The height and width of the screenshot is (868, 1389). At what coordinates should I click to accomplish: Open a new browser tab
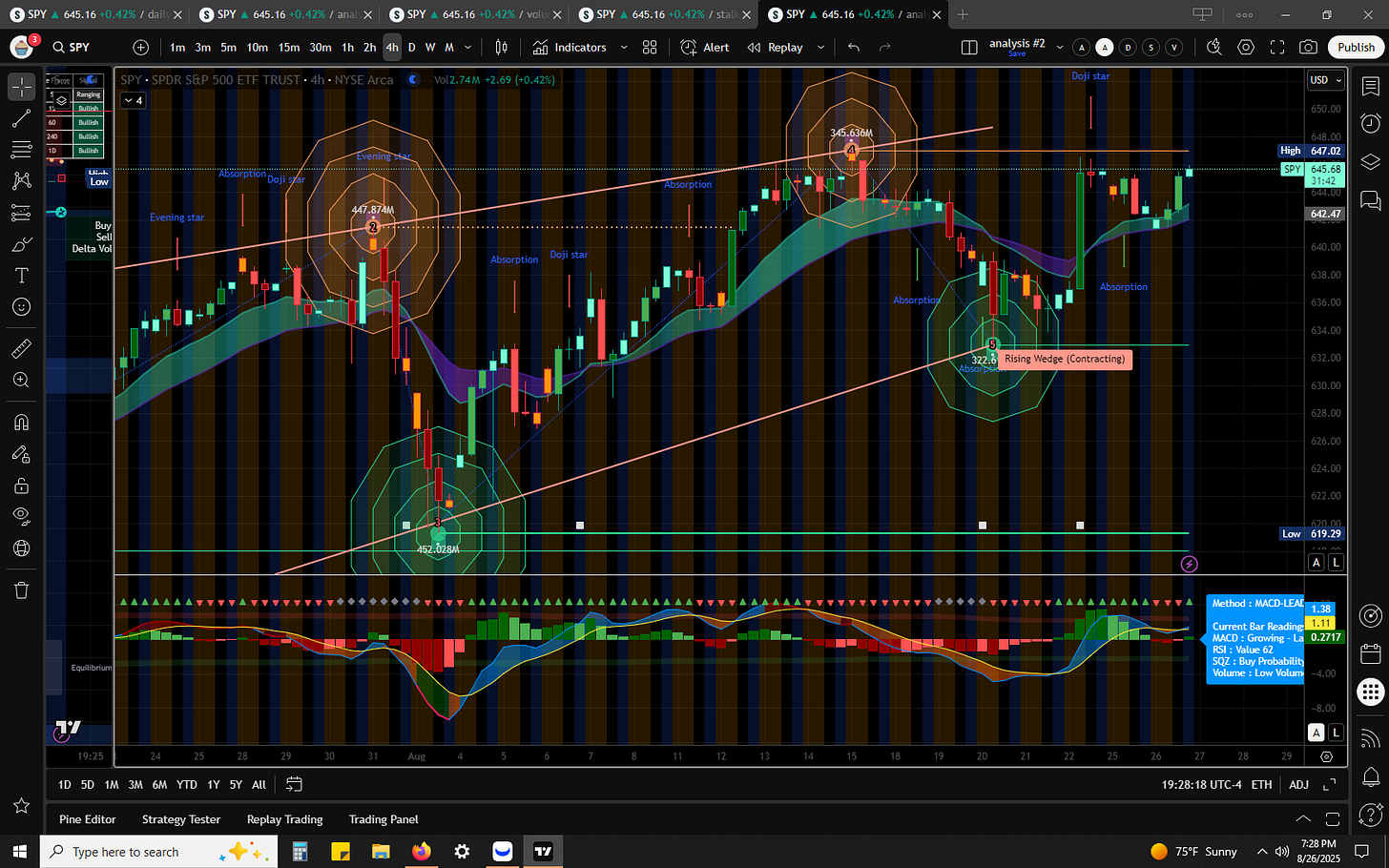[x=963, y=14]
